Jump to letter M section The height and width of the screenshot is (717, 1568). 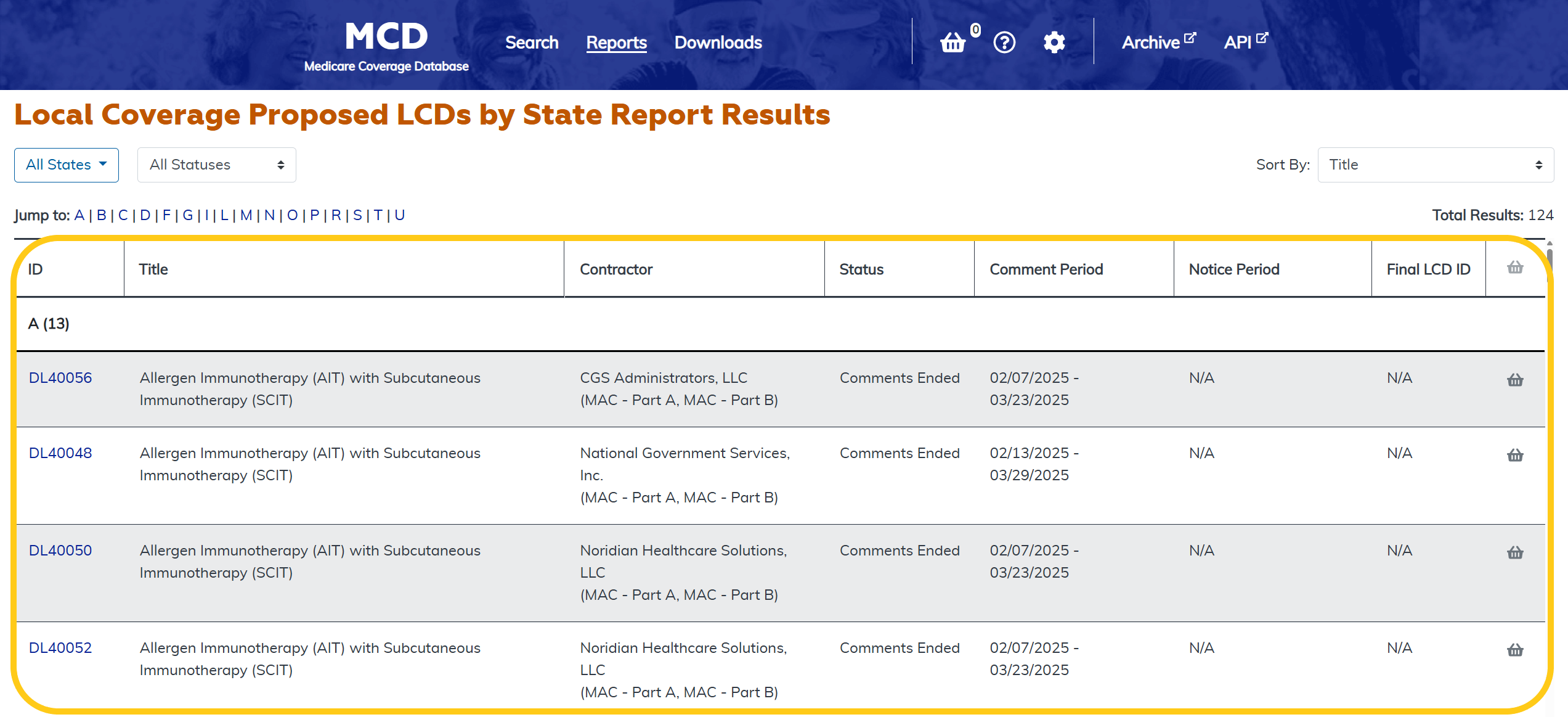246,215
